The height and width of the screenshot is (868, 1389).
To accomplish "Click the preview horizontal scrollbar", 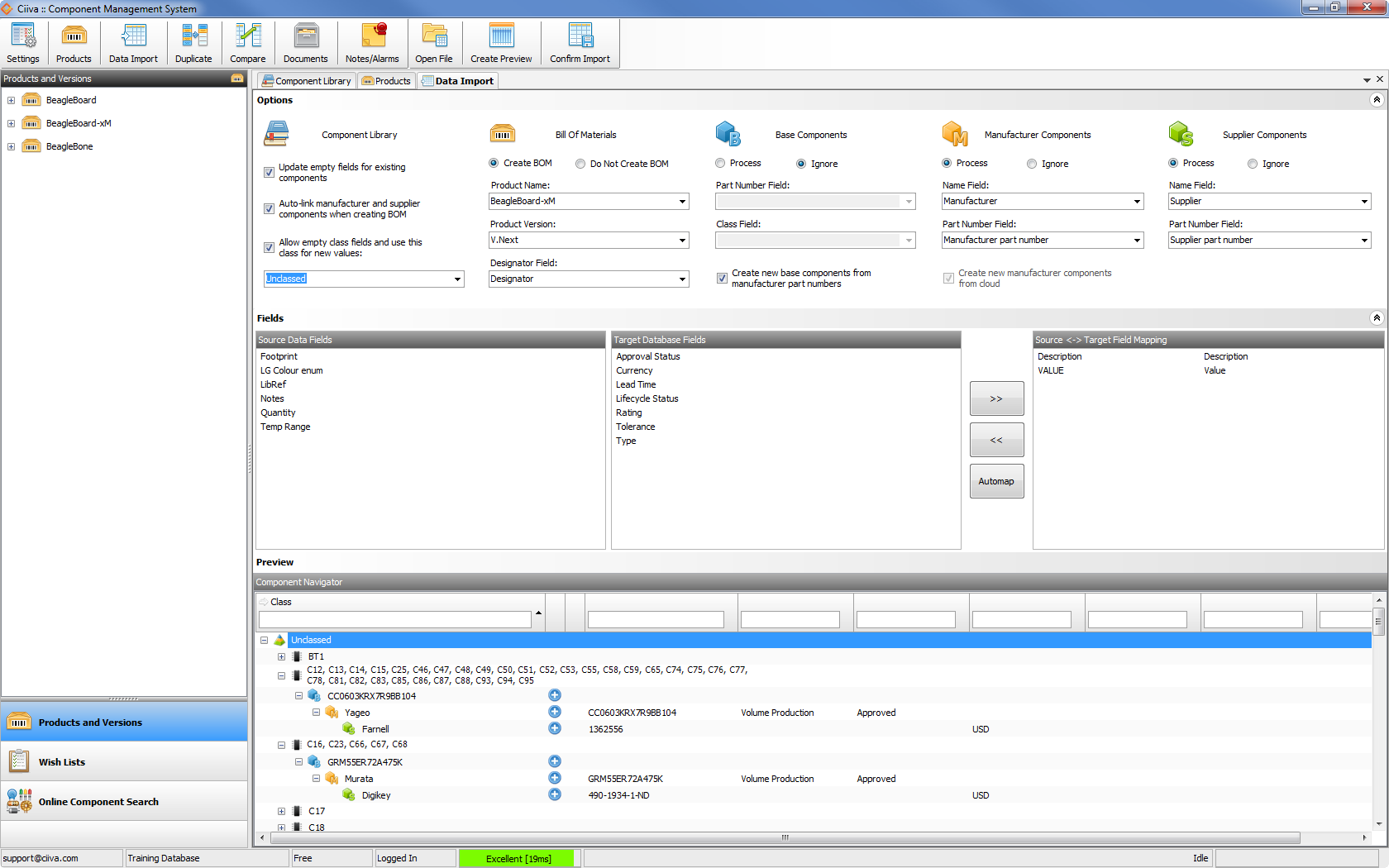I will (x=784, y=837).
